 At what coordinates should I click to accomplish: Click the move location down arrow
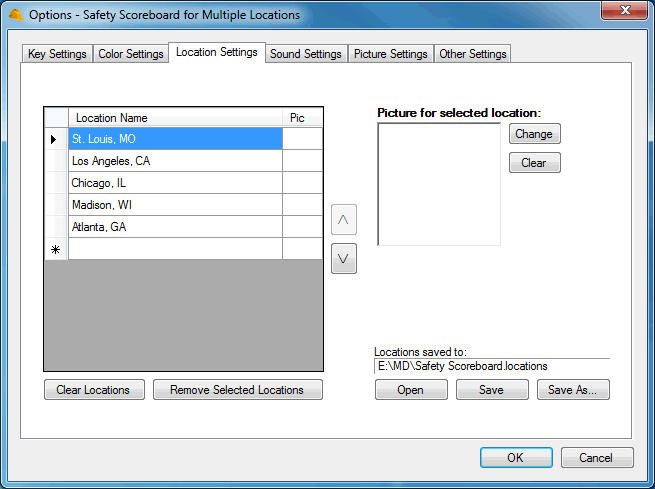tap(343, 258)
